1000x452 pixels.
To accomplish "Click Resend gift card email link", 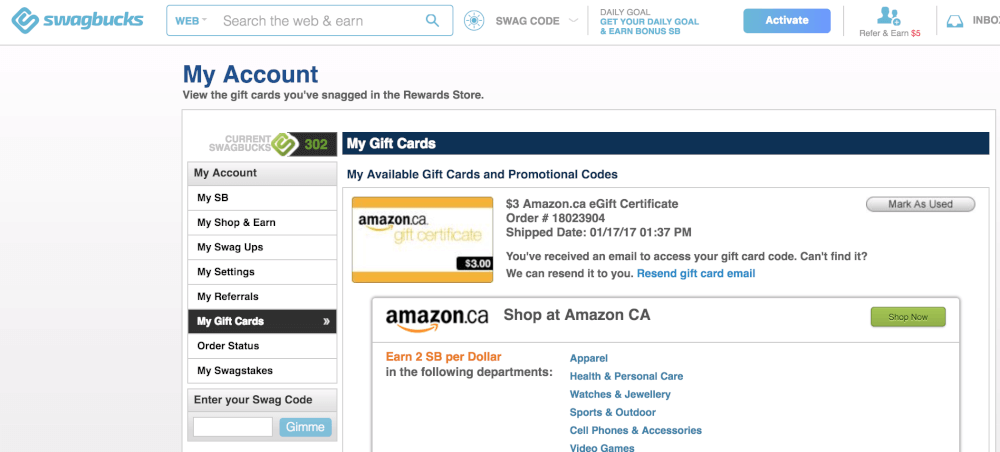I will coord(696,273).
